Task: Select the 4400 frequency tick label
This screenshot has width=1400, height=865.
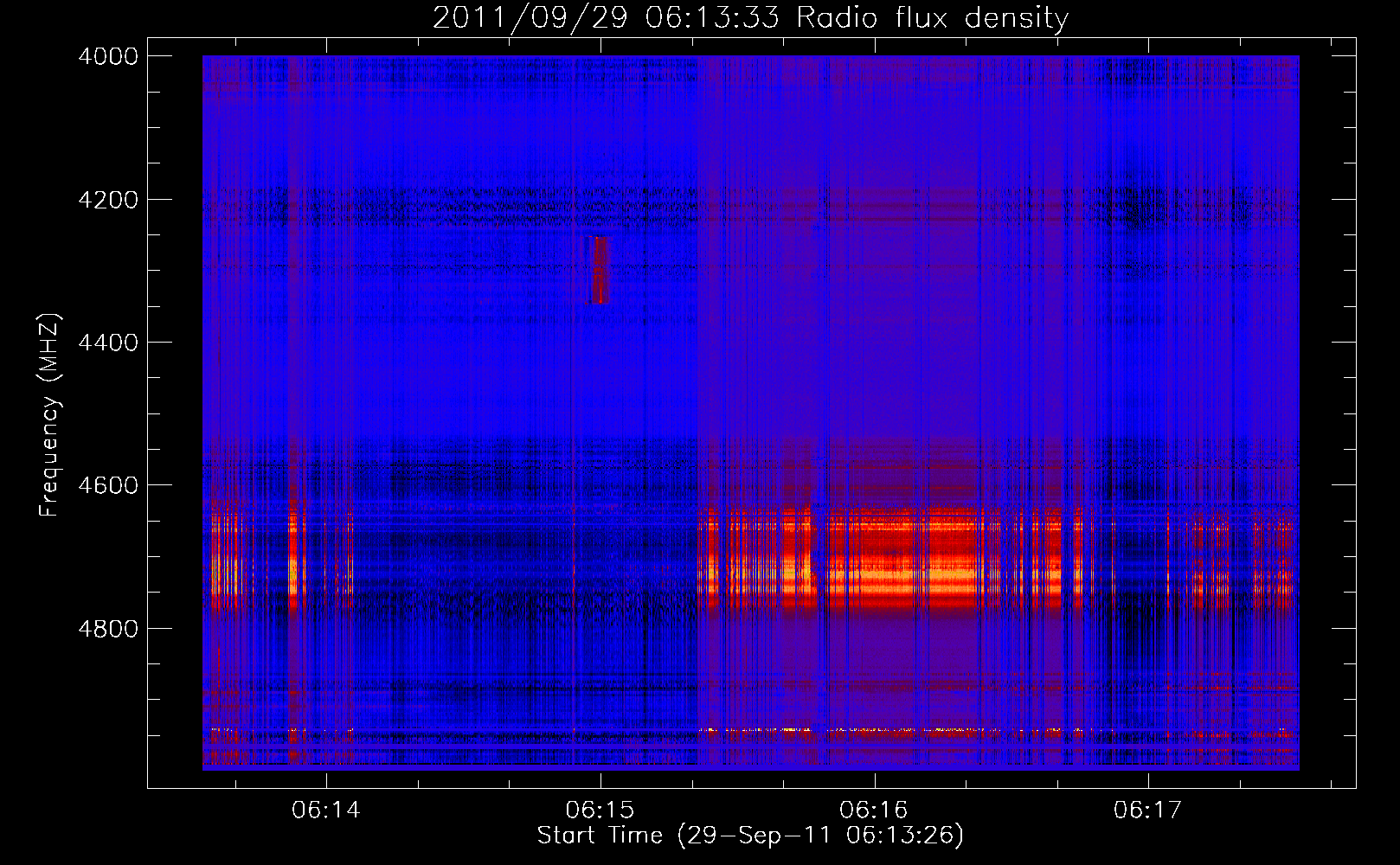Action: (108, 343)
